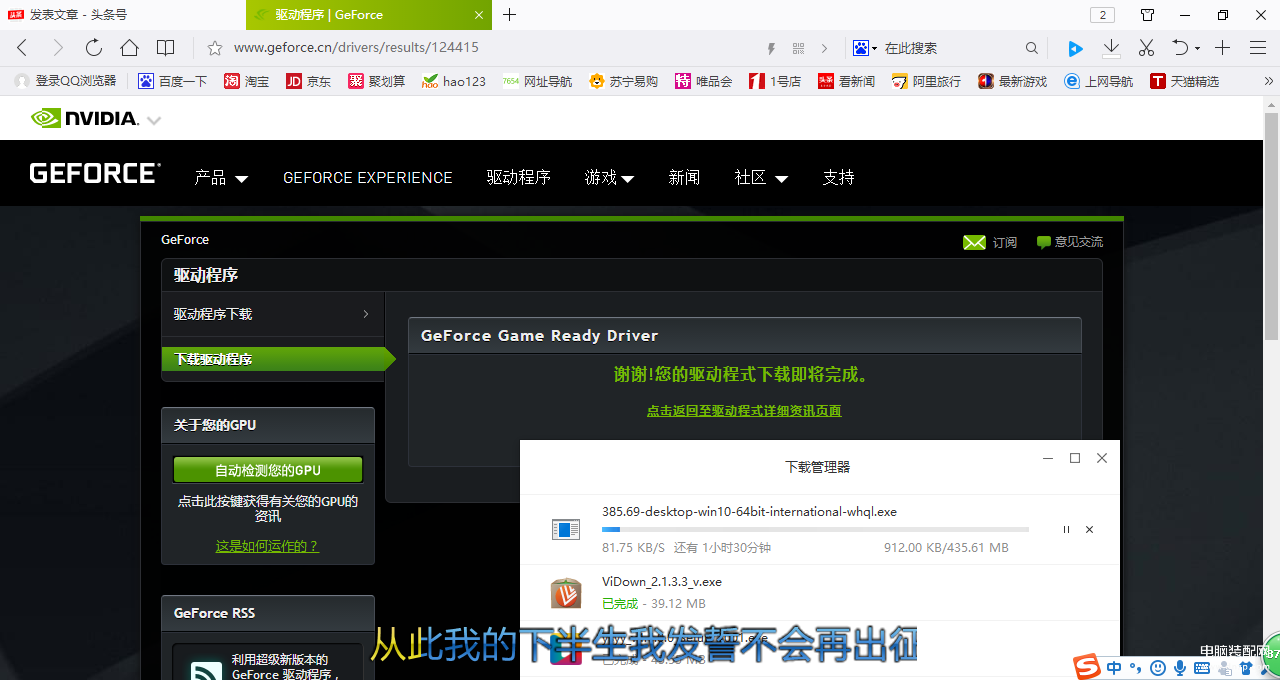Open 百度一下 bookmark
The width and height of the screenshot is (1280, 680).
[172, 81]
